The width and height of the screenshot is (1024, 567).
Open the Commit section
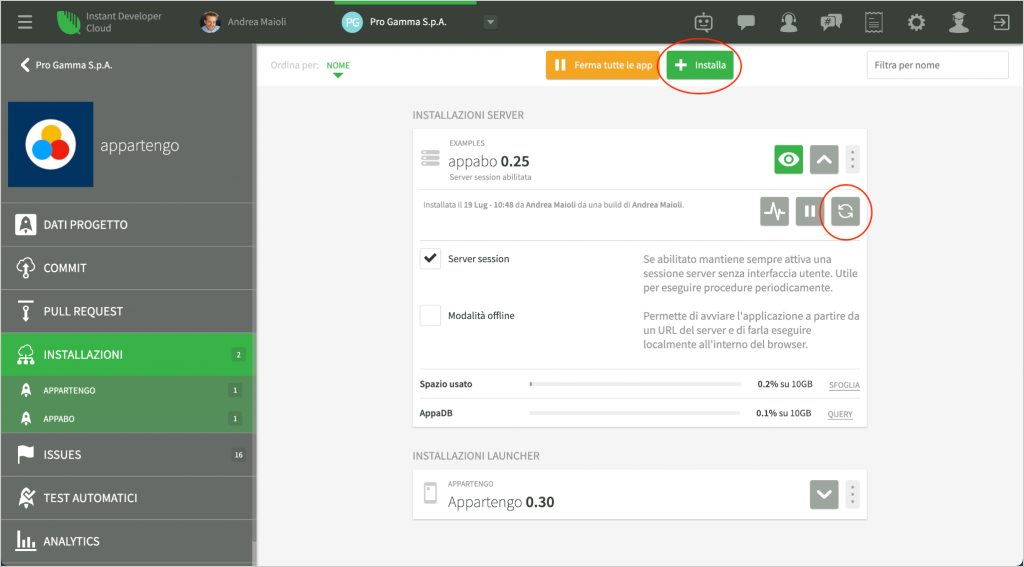127,268
